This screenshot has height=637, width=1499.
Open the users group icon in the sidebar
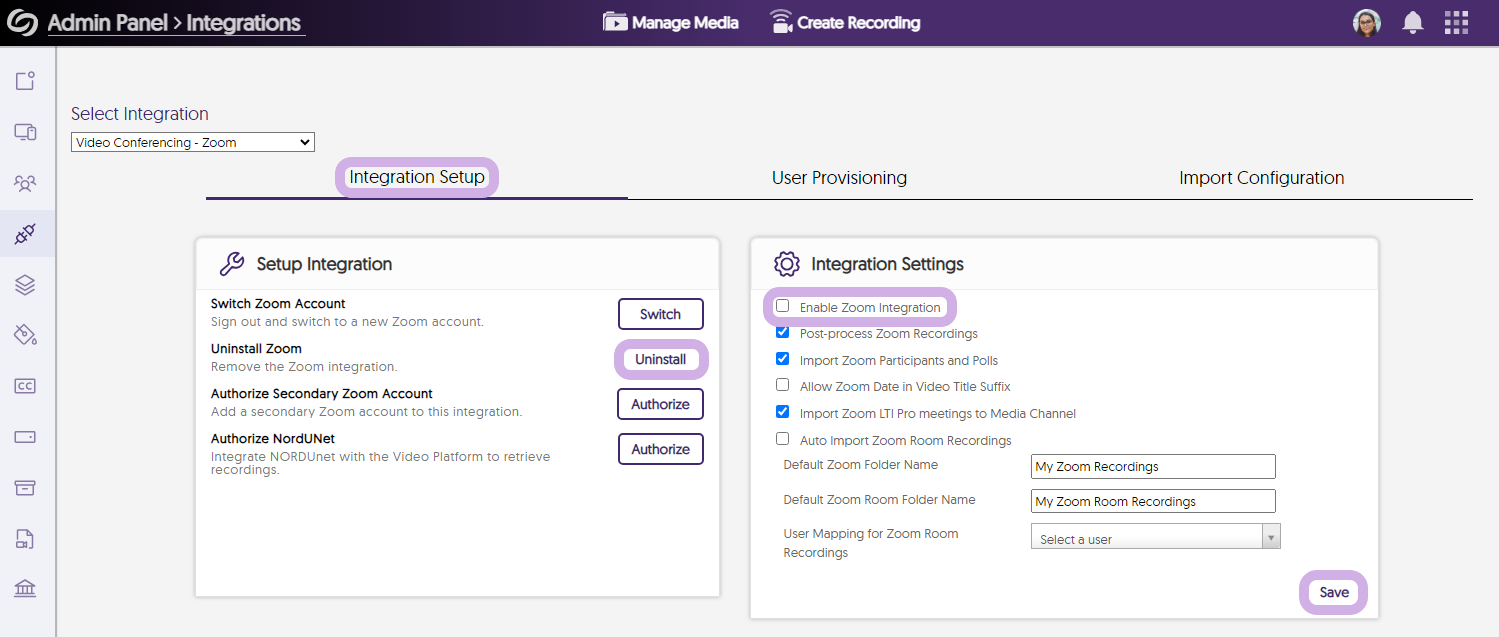(26, 183)
